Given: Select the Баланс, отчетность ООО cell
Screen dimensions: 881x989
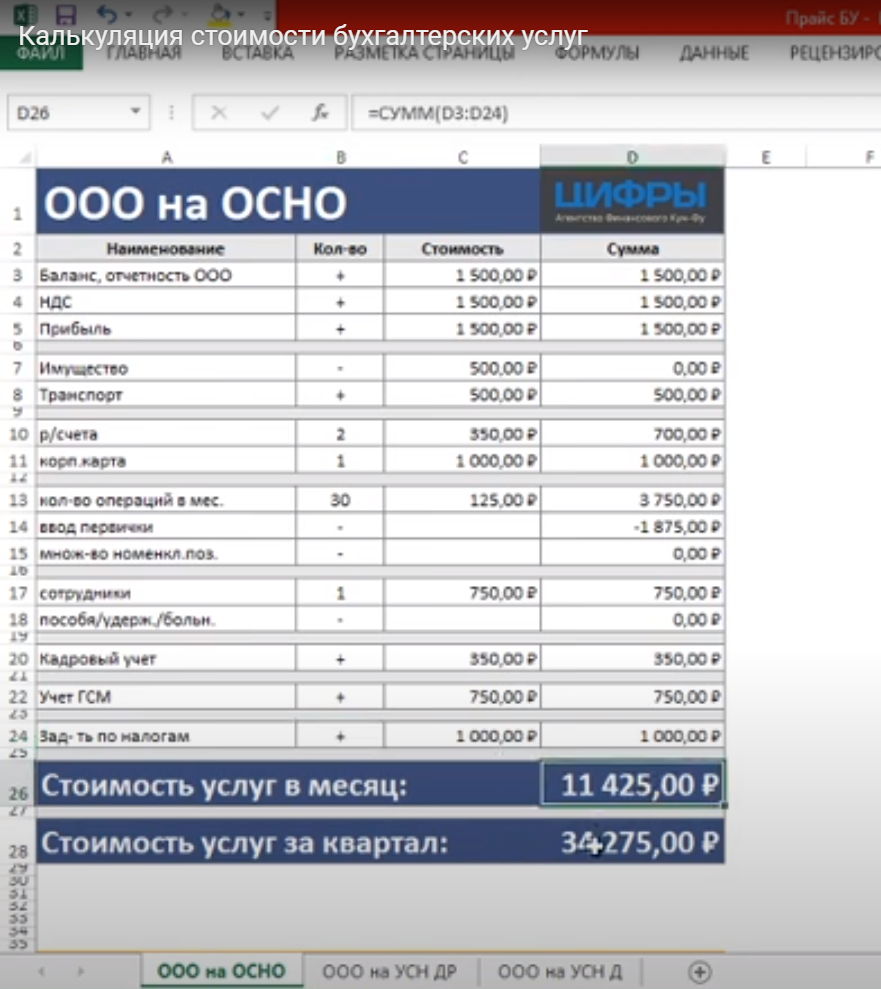Looking at the screenshot, I should pos(166,276).
